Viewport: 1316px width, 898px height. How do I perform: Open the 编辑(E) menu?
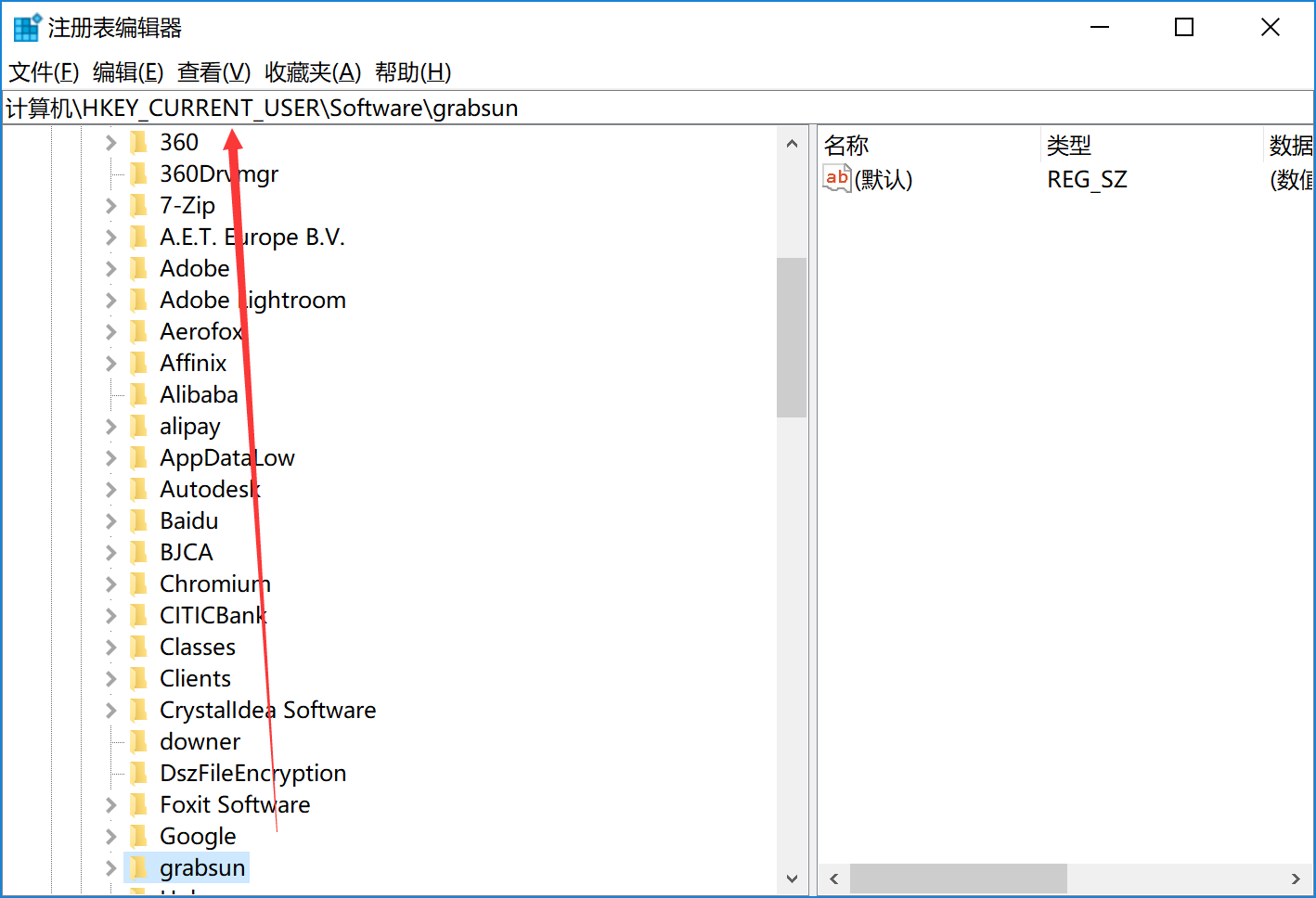coord(128,72)
